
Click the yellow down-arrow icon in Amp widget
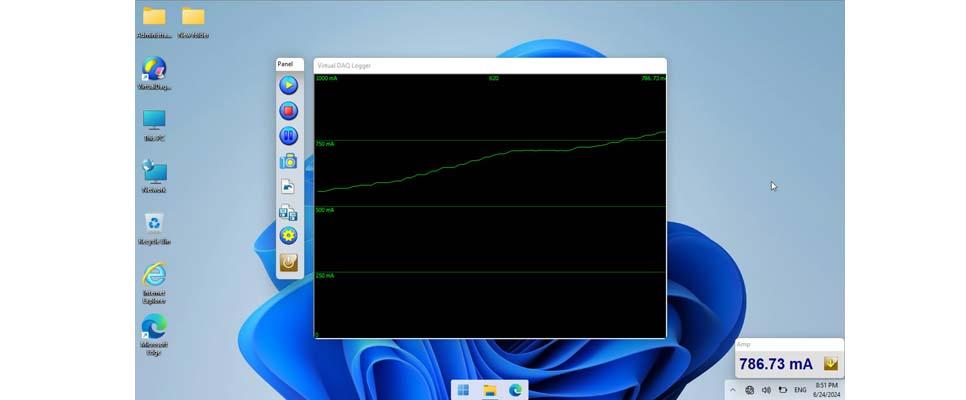(x=831, y=364)
